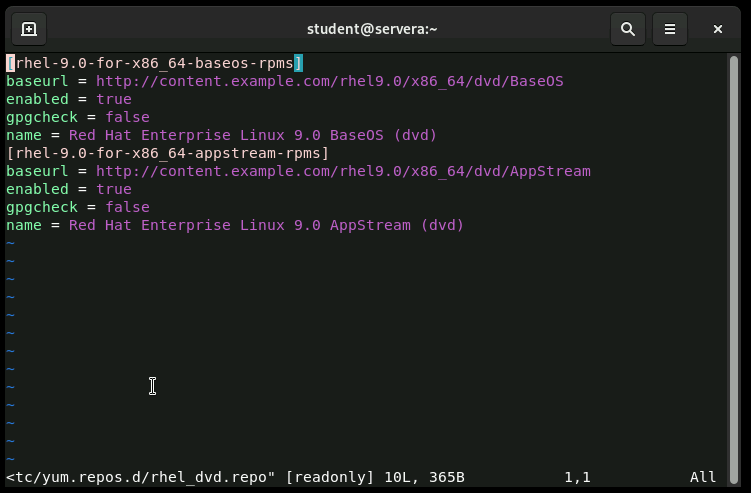Click the BaseOS (dvd) name line
The height and width of the screenshot is (493, 751).
[221, 135]
